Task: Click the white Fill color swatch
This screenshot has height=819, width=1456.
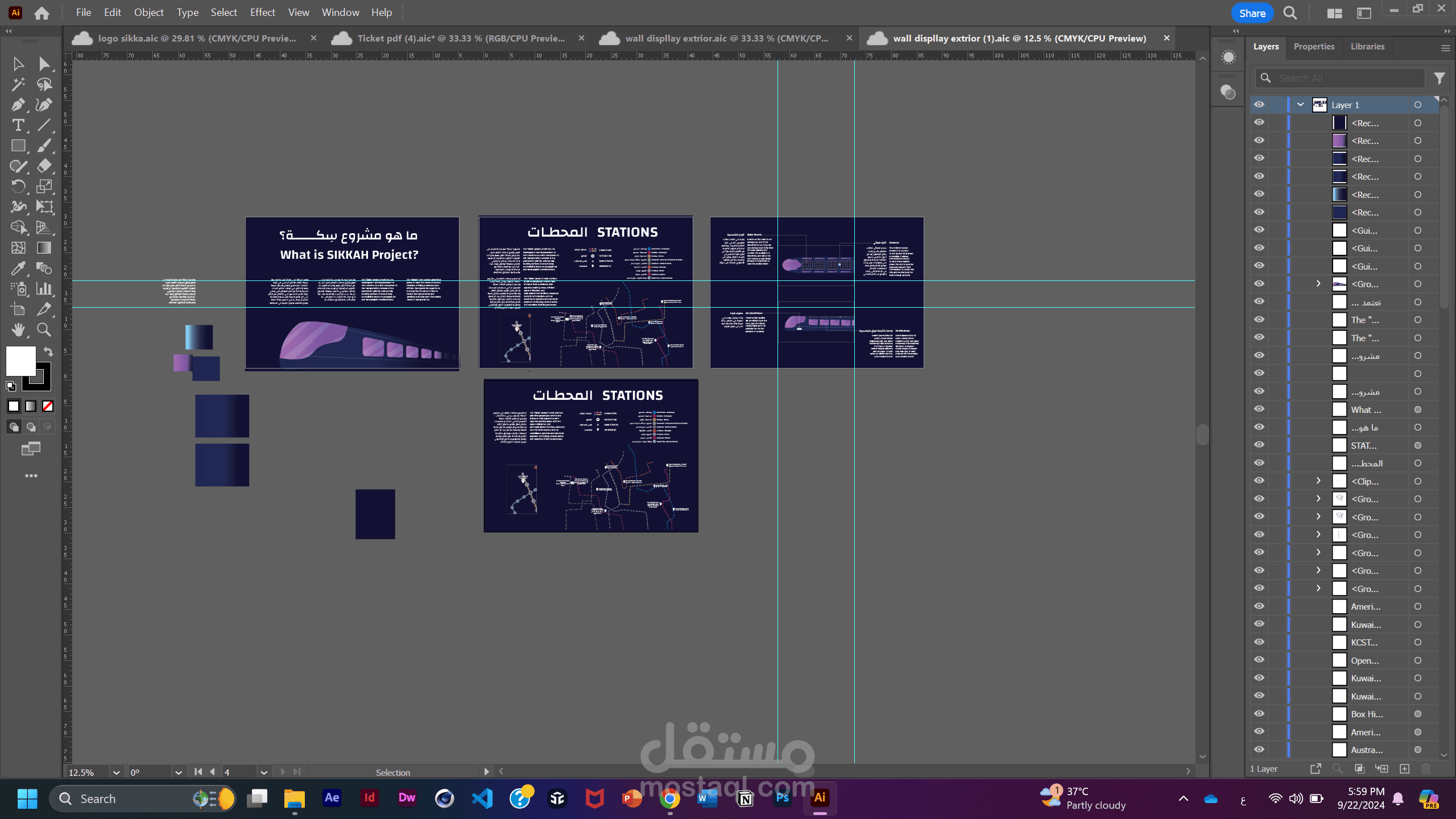Action: [20, 361]
